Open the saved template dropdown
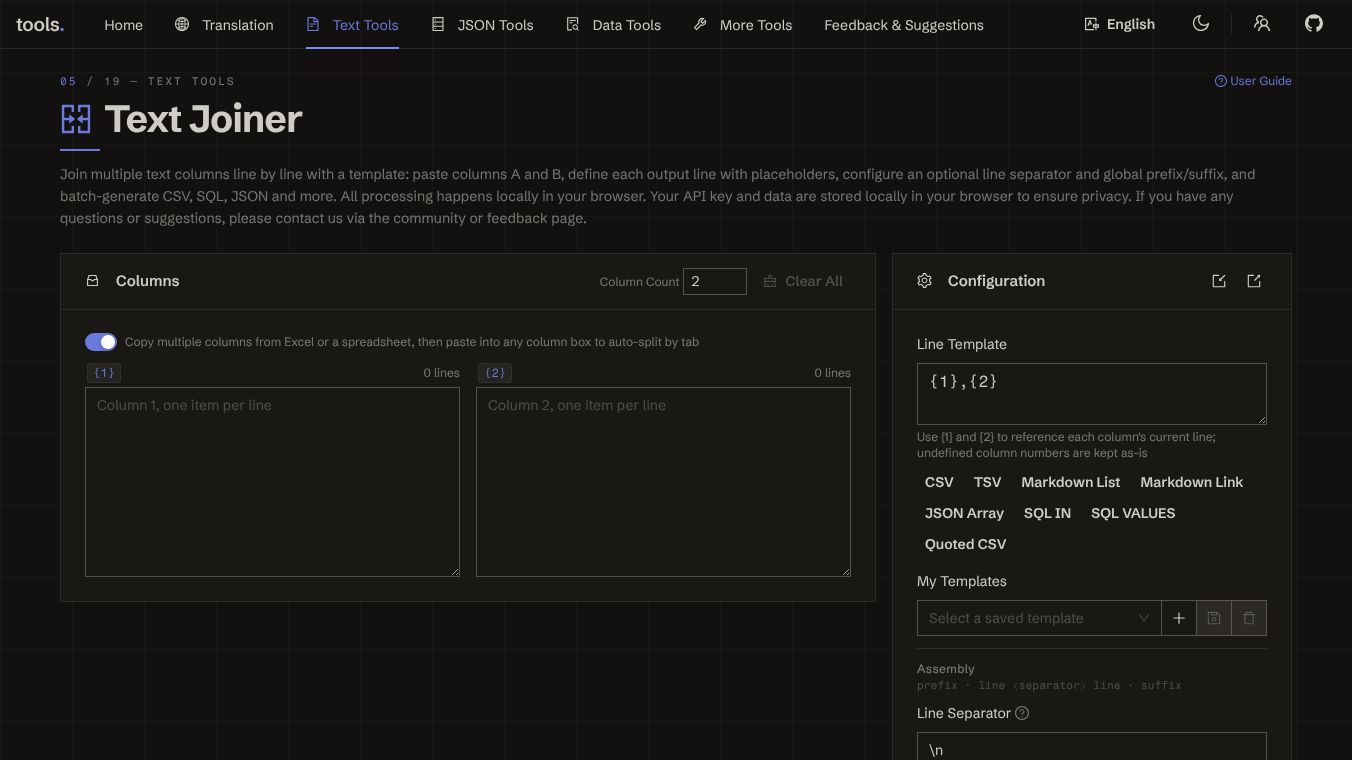 tap(1039, 618)
